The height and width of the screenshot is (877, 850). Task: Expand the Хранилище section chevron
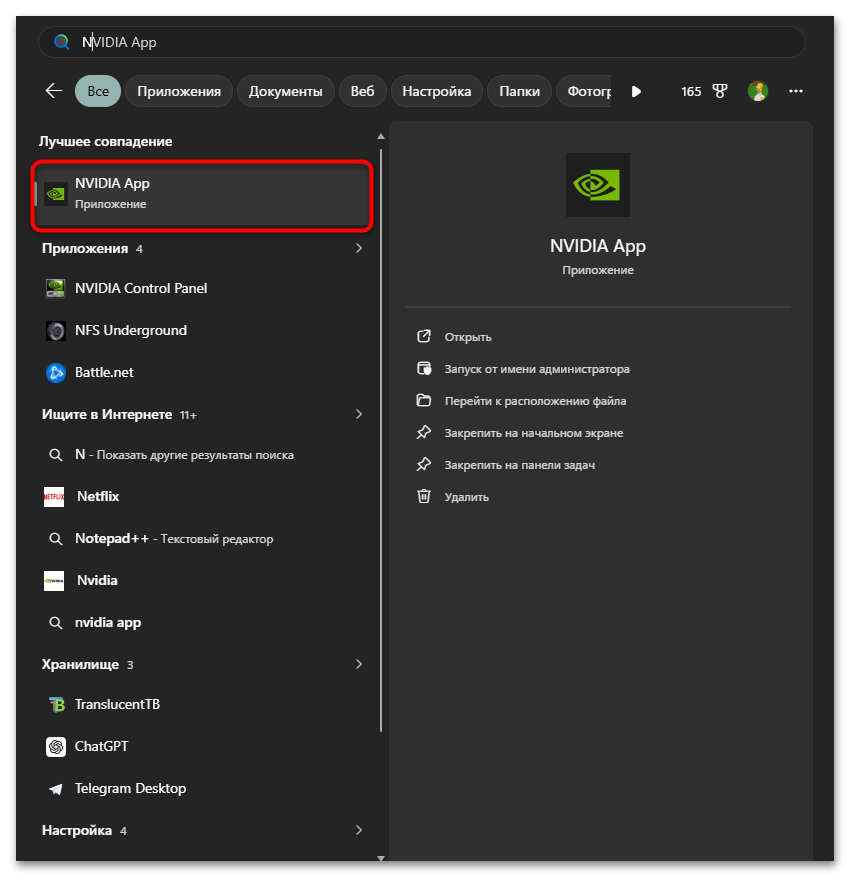point(359,664)
